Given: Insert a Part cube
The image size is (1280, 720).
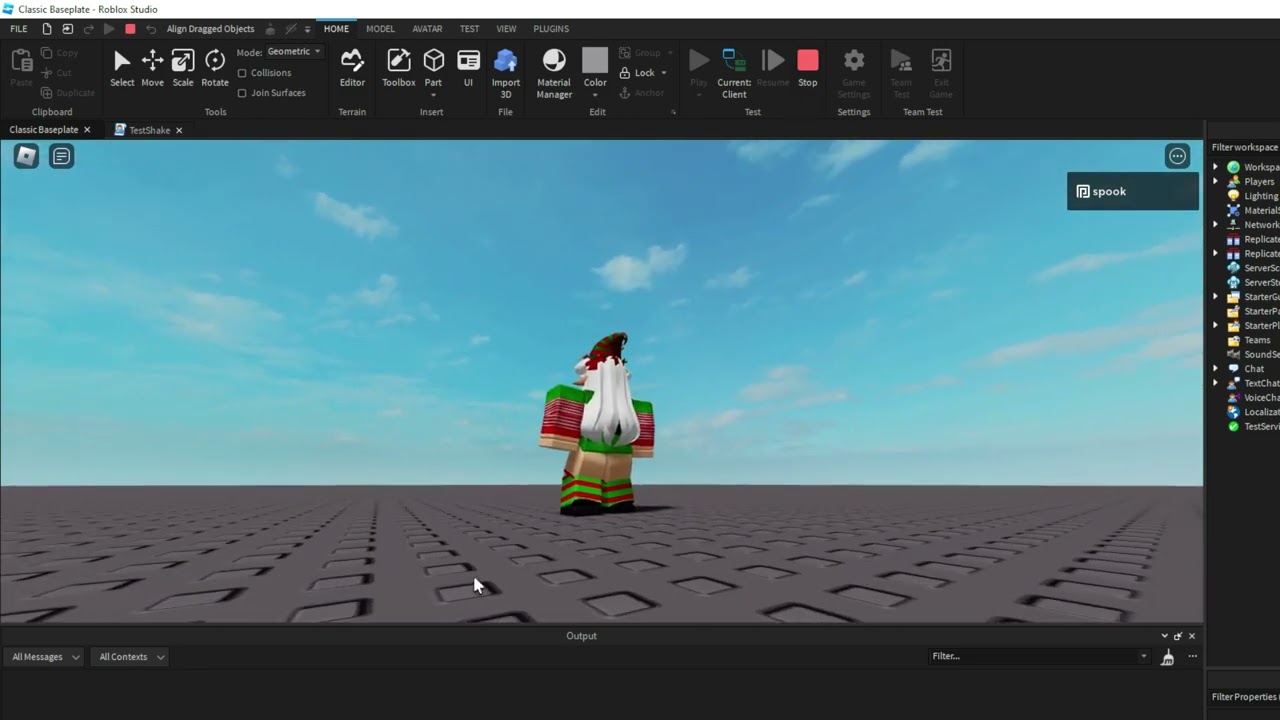Looking at the screenshot, I should click(x=433, y=61).
